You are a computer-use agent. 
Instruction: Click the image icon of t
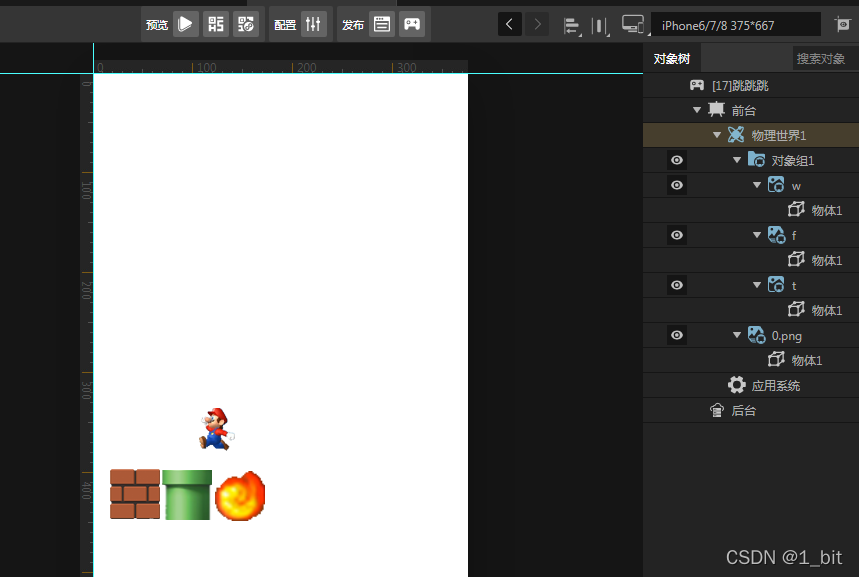(x=776, y=284)
